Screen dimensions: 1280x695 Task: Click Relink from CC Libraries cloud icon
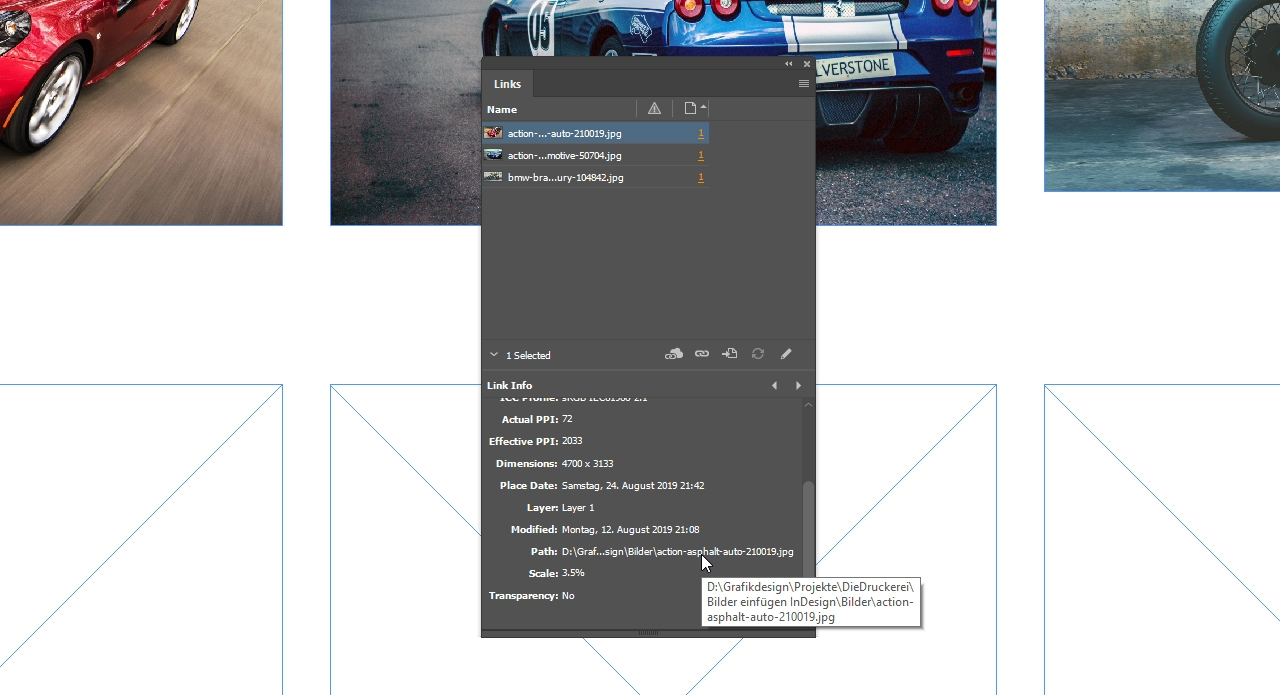coord(674,354)
